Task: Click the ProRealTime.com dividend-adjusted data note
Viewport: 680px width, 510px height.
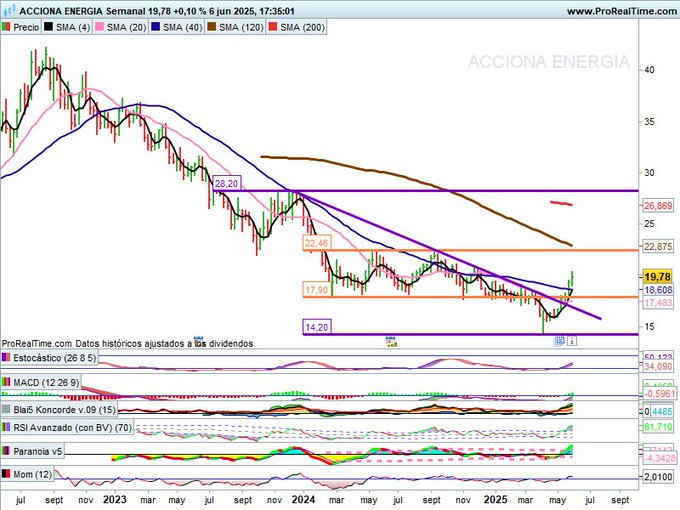Action: 128,343
